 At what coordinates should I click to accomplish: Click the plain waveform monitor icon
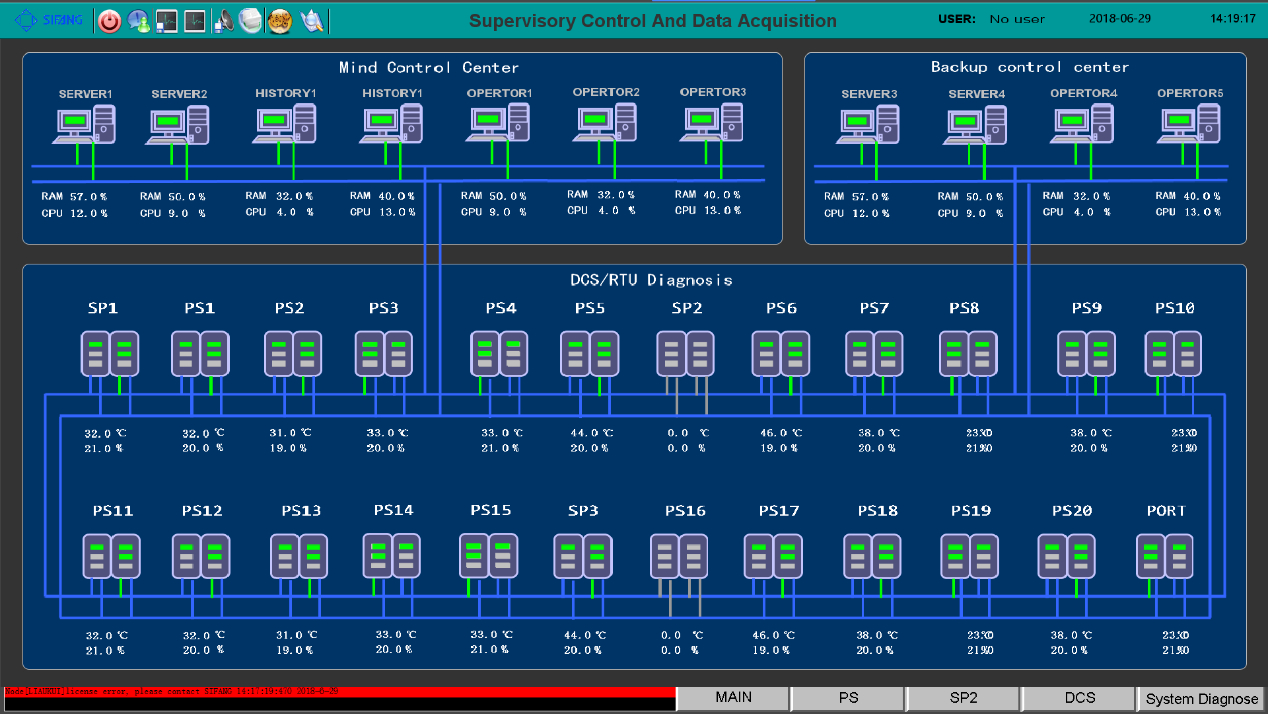[195, 20]
